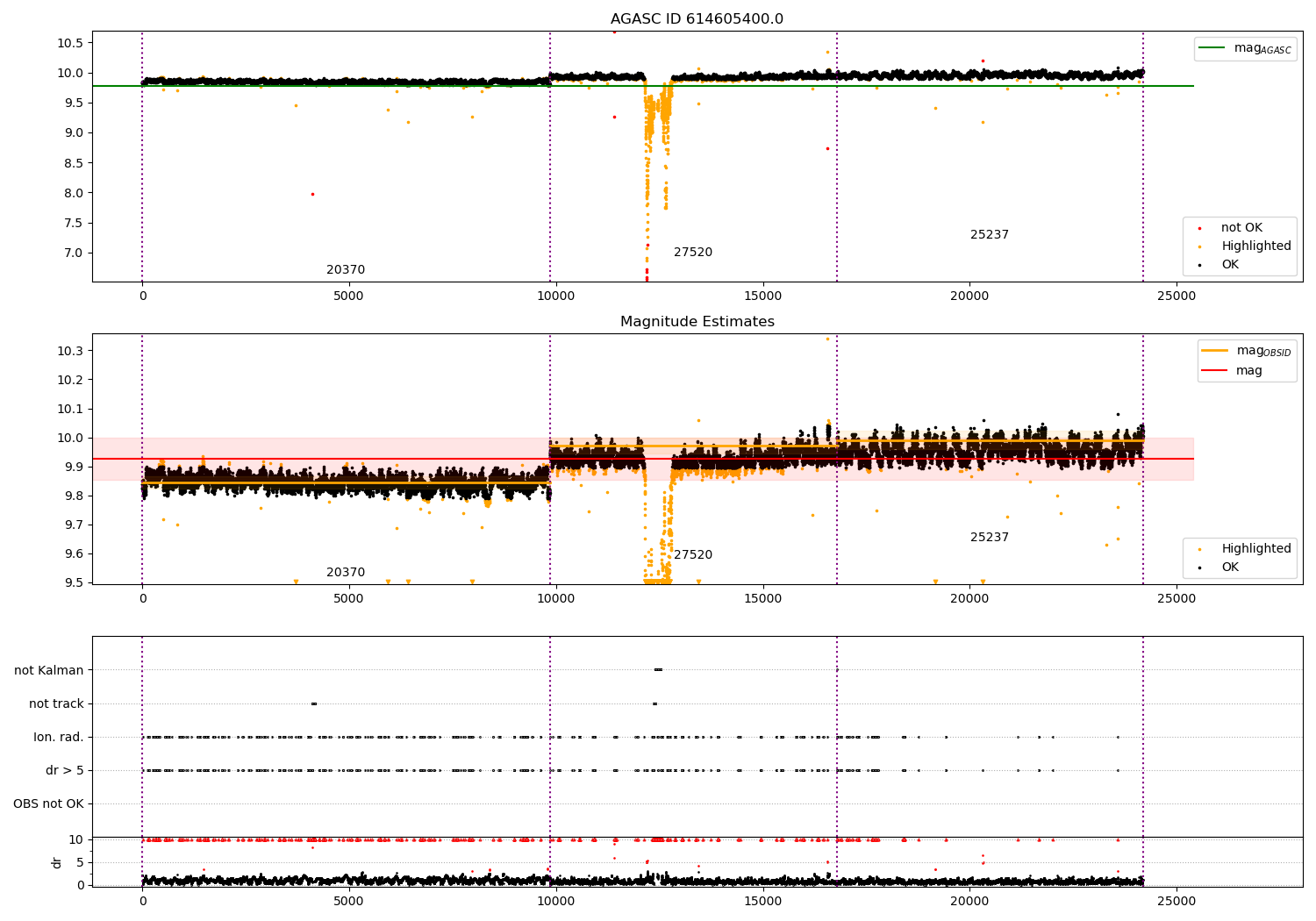Click the 5000 x-tick under bottom plot

tap(349, 901)
